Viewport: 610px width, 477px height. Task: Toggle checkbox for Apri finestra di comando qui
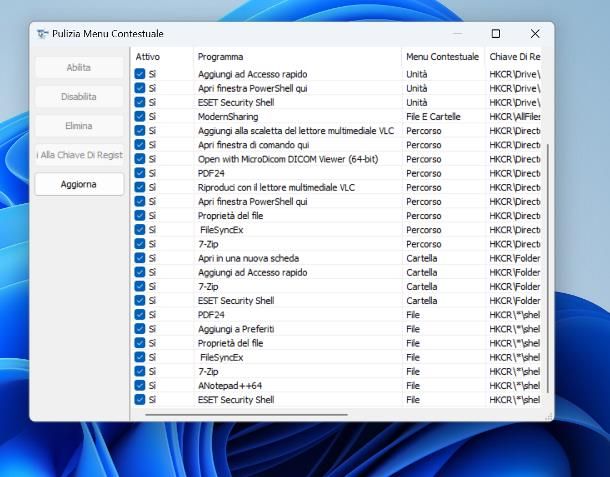click(x=140, y=145)
